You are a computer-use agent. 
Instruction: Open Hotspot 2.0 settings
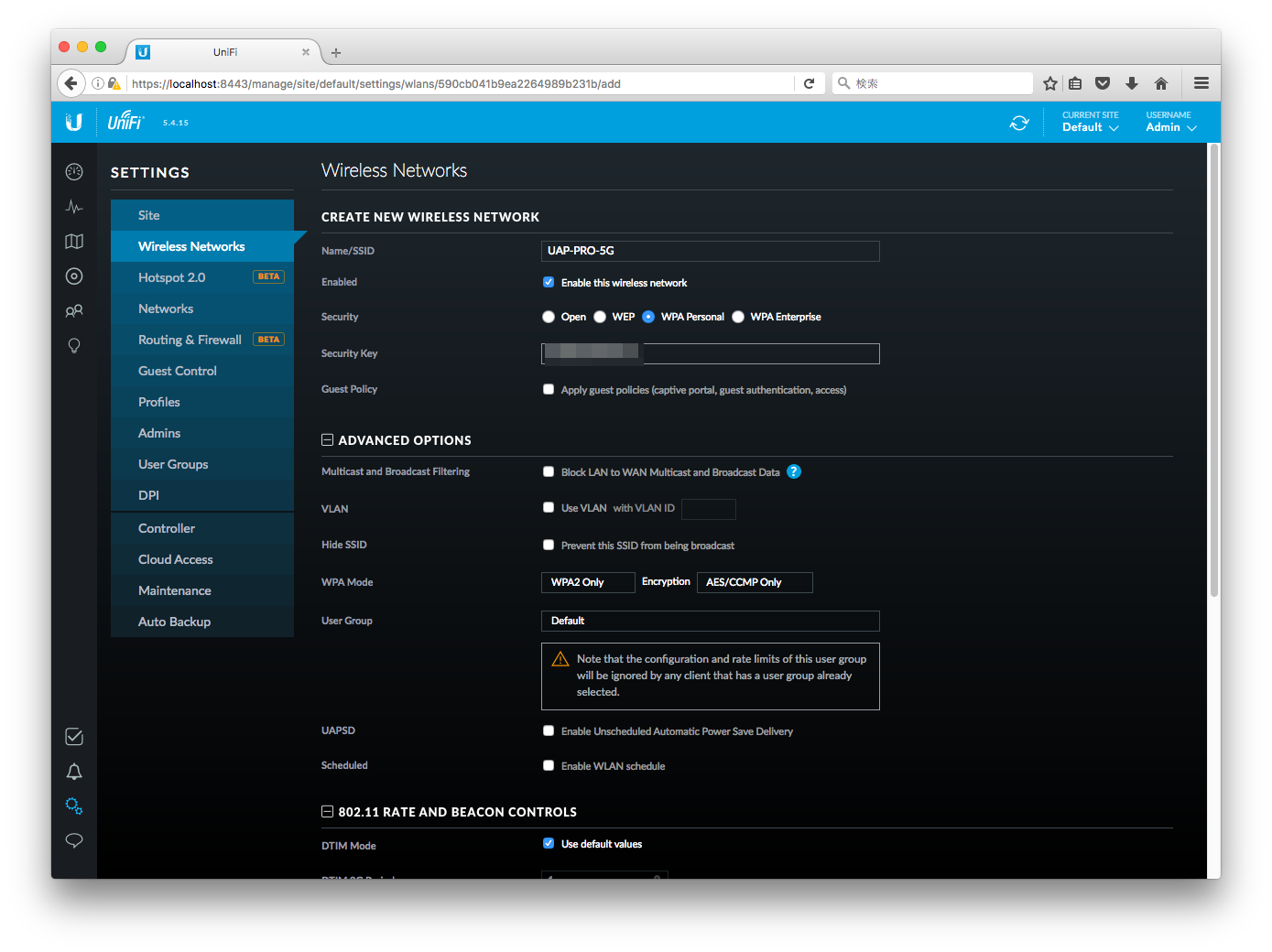(x=202, y=277)
